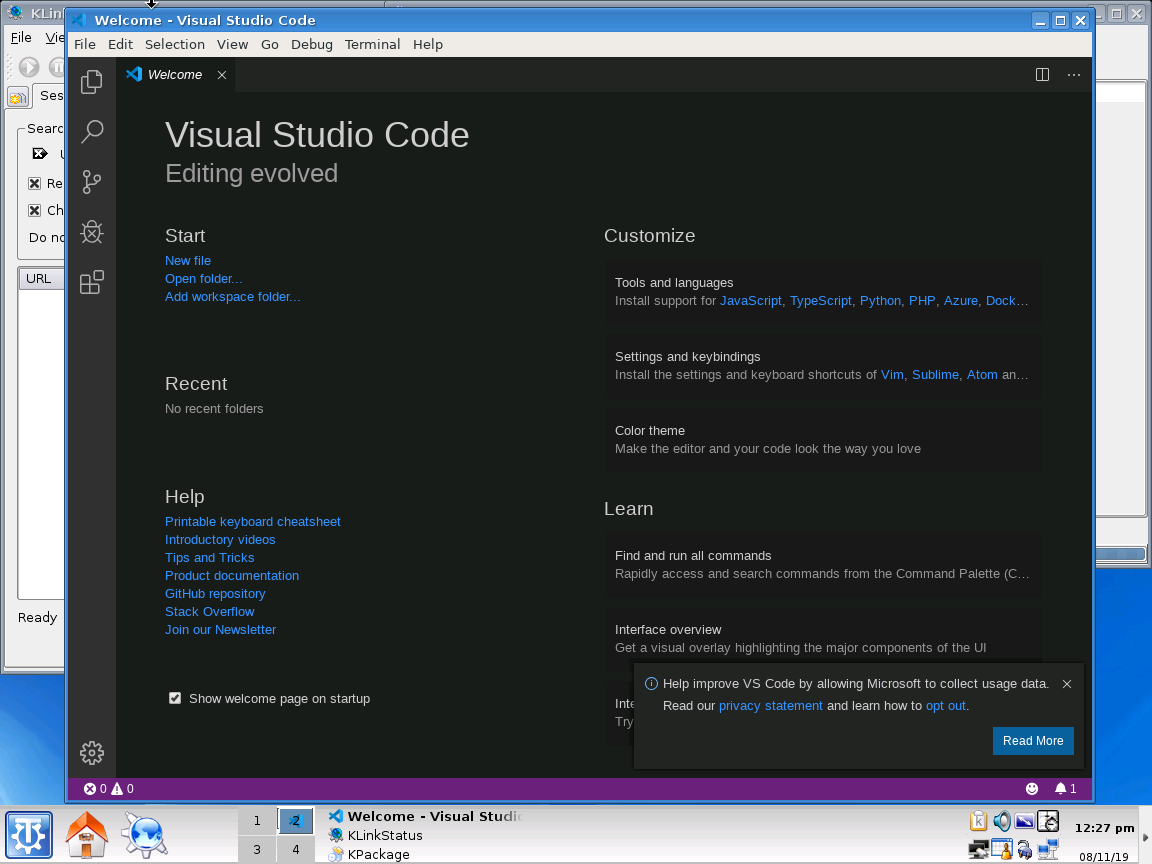
Task: Click the smiley feedback icon in status bar
Action: pos(1032,788)
